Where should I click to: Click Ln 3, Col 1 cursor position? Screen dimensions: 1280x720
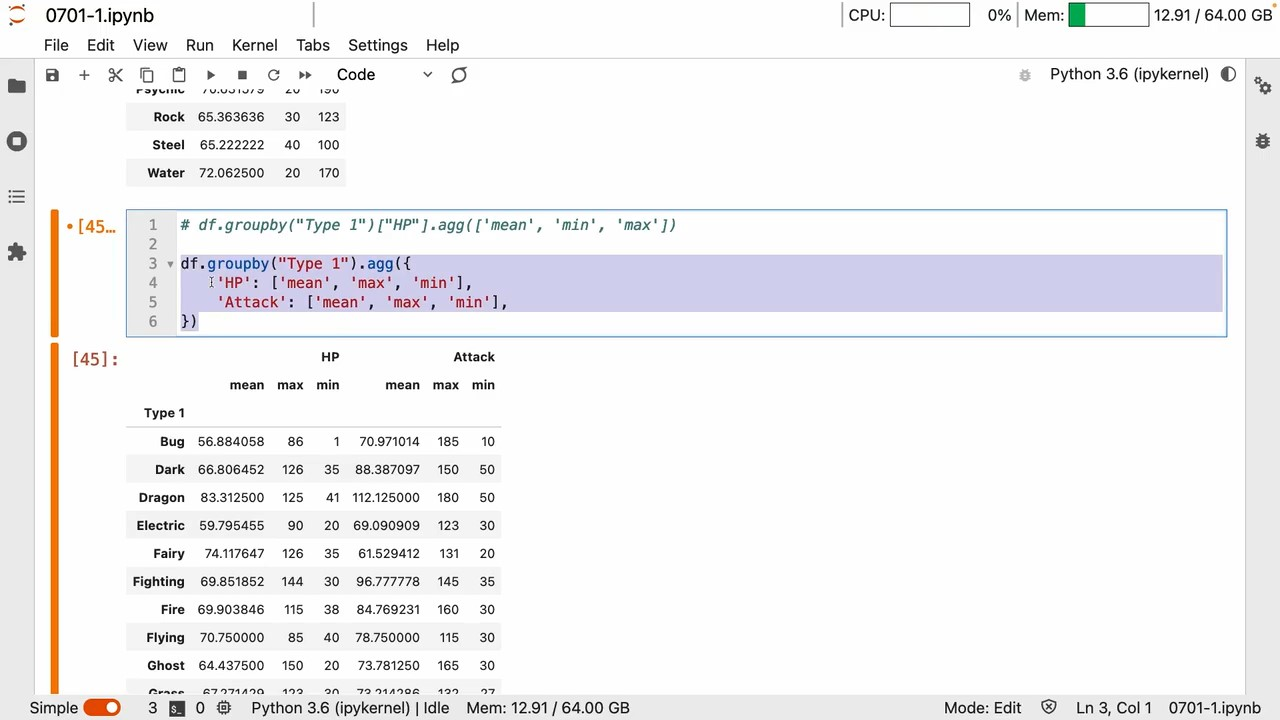(x=1113, y=707)
